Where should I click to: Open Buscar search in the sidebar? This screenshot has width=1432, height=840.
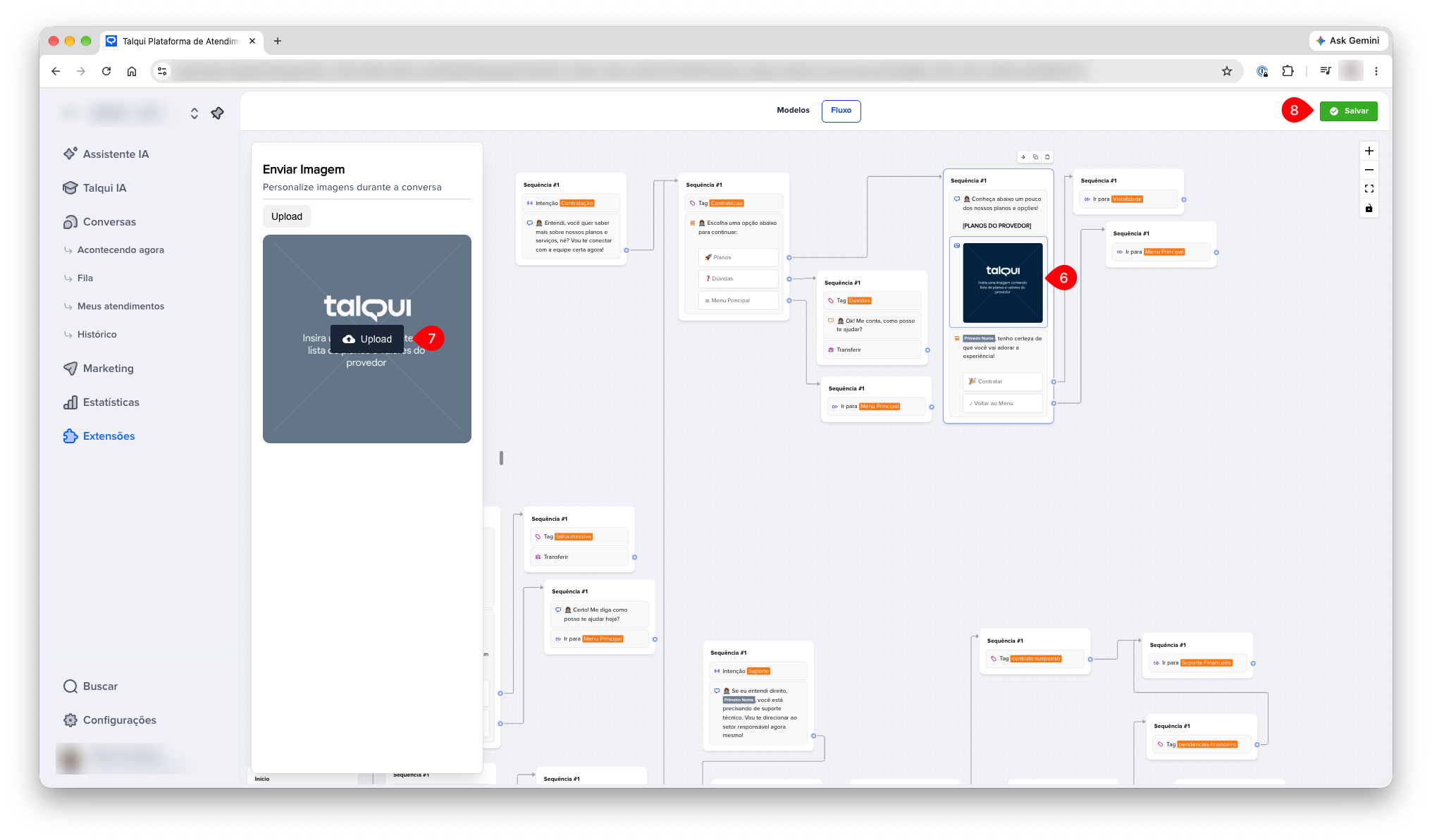click(90, 686)
